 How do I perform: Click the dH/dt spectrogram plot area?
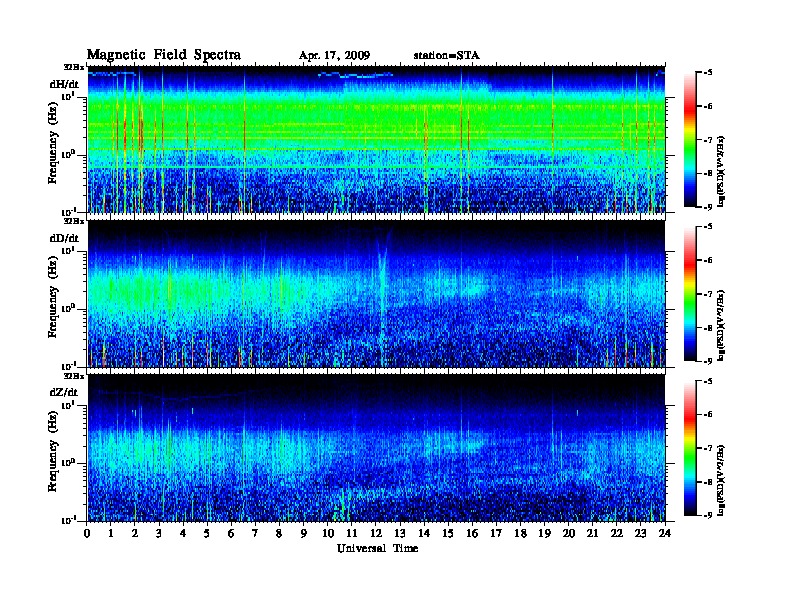(376, 139)
